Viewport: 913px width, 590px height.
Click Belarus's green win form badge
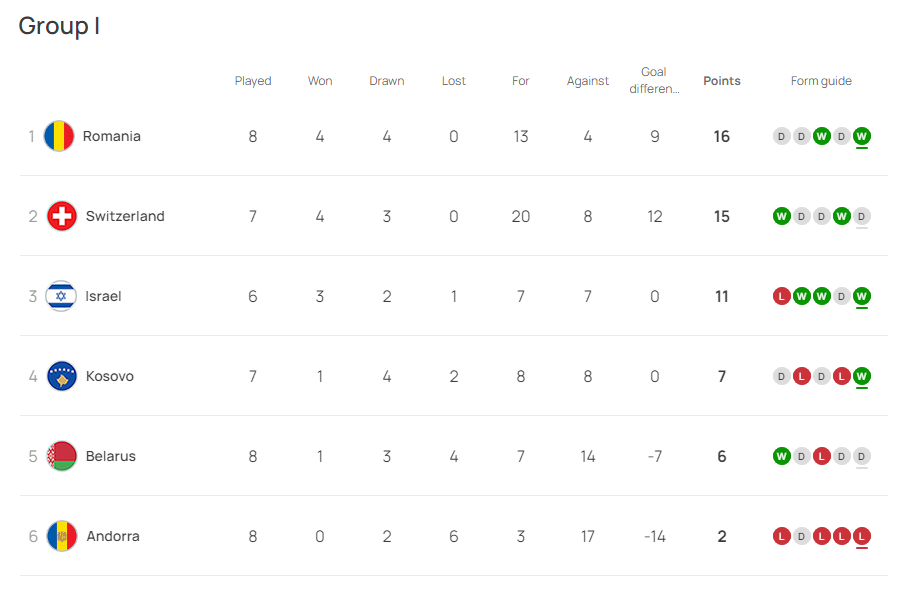click(x=781, y=456)
